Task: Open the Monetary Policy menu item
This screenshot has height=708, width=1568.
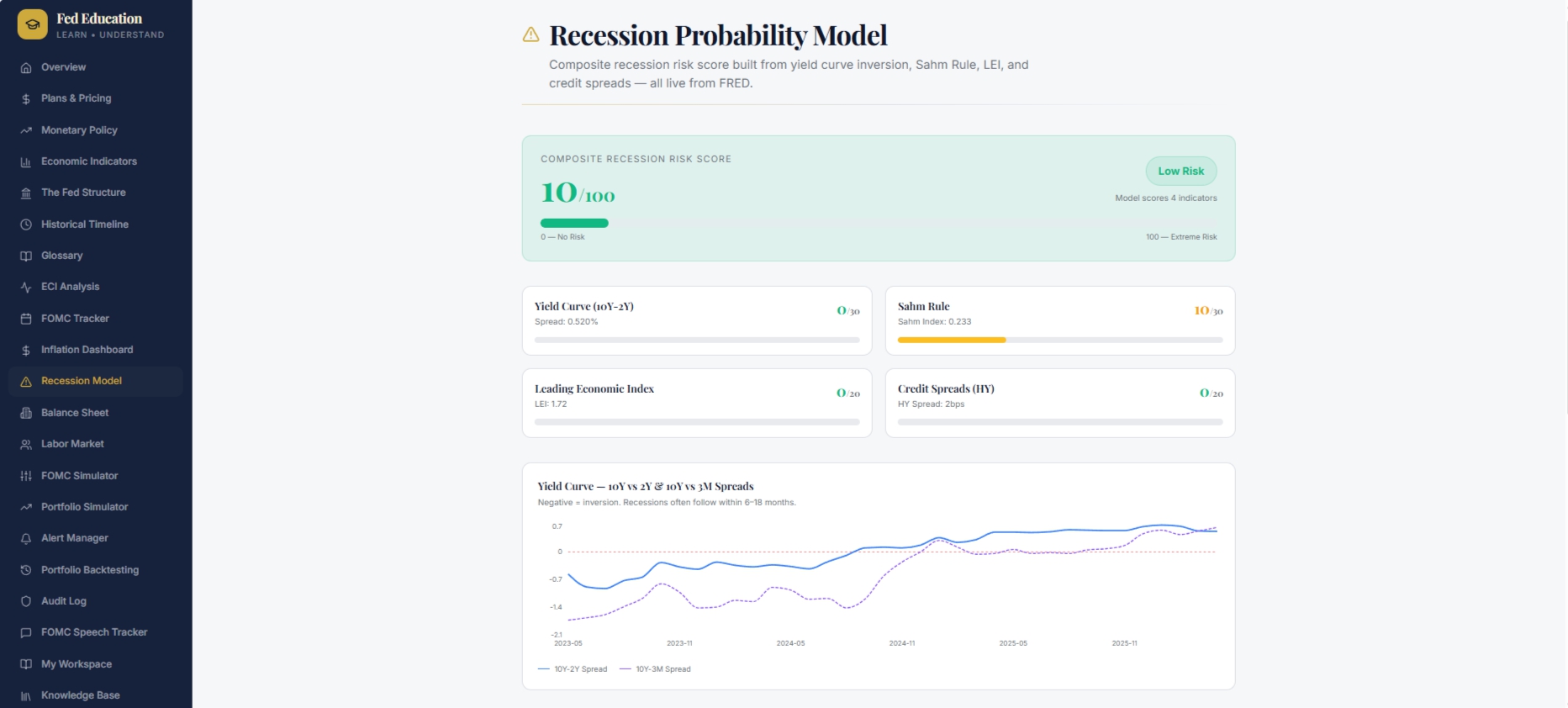Action: point(96,130)
